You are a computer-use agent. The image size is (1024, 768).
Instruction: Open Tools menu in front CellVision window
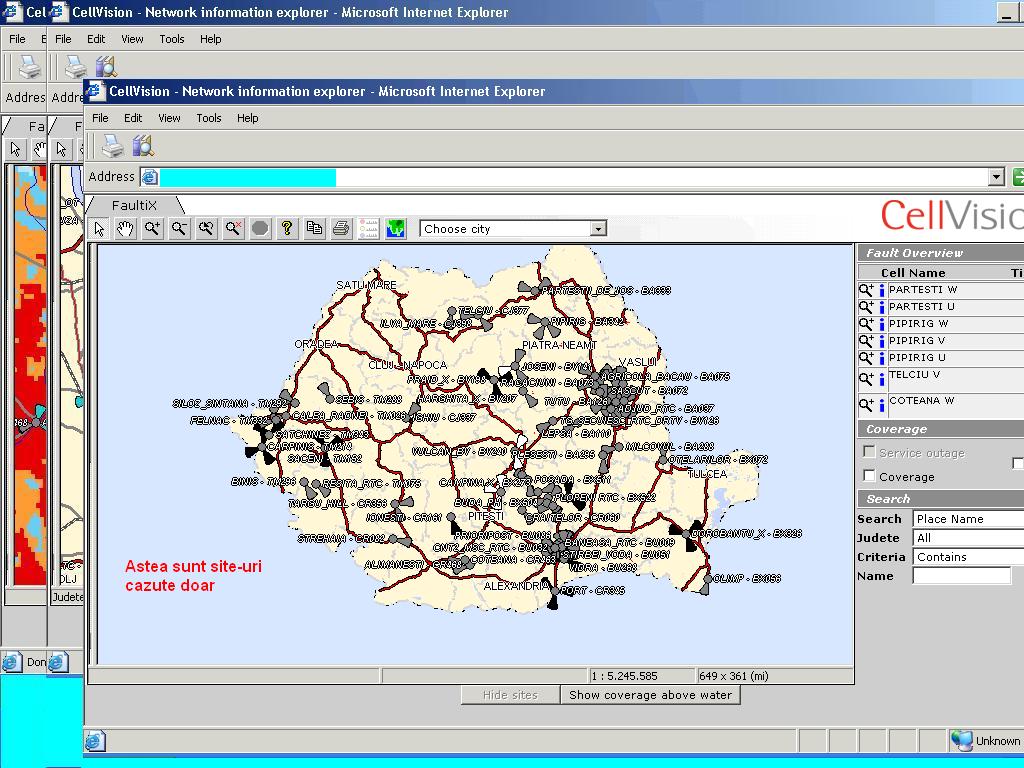209,118
